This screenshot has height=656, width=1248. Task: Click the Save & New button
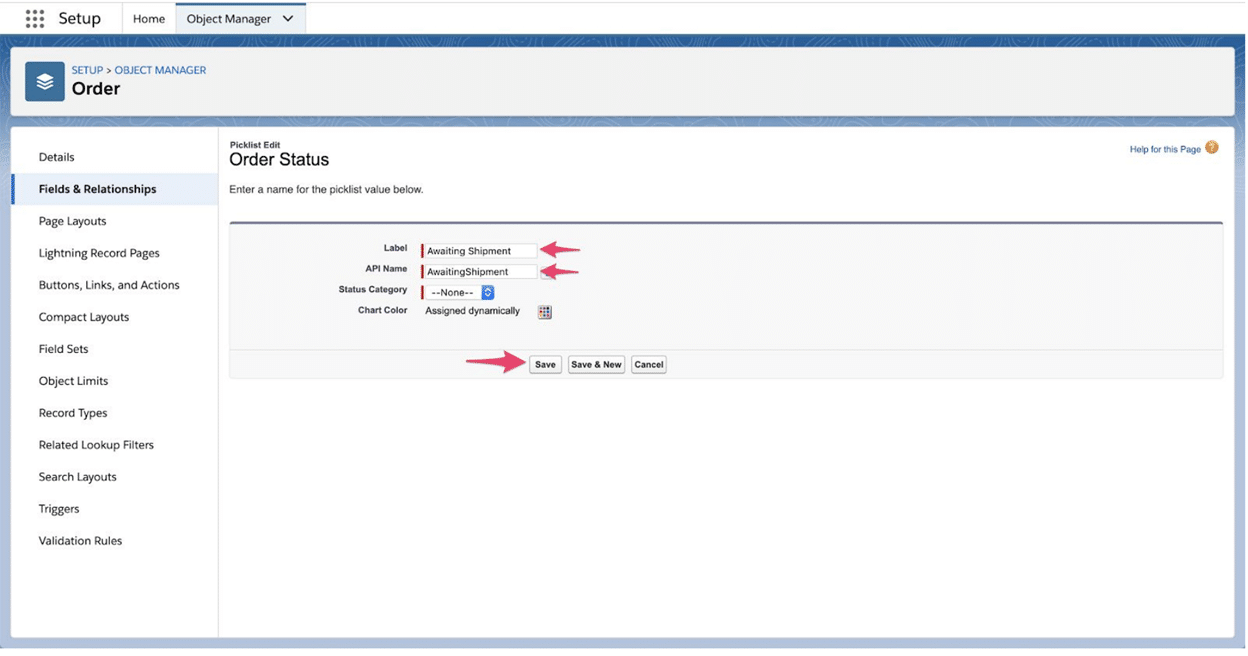(x=596, y=365)
